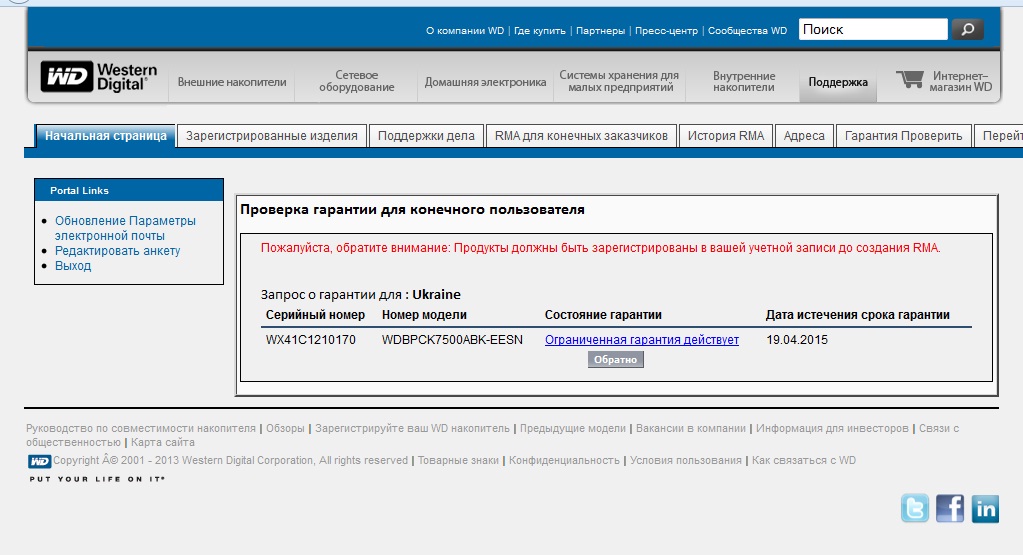Click the Portal Links panel header

pos(129,190)
